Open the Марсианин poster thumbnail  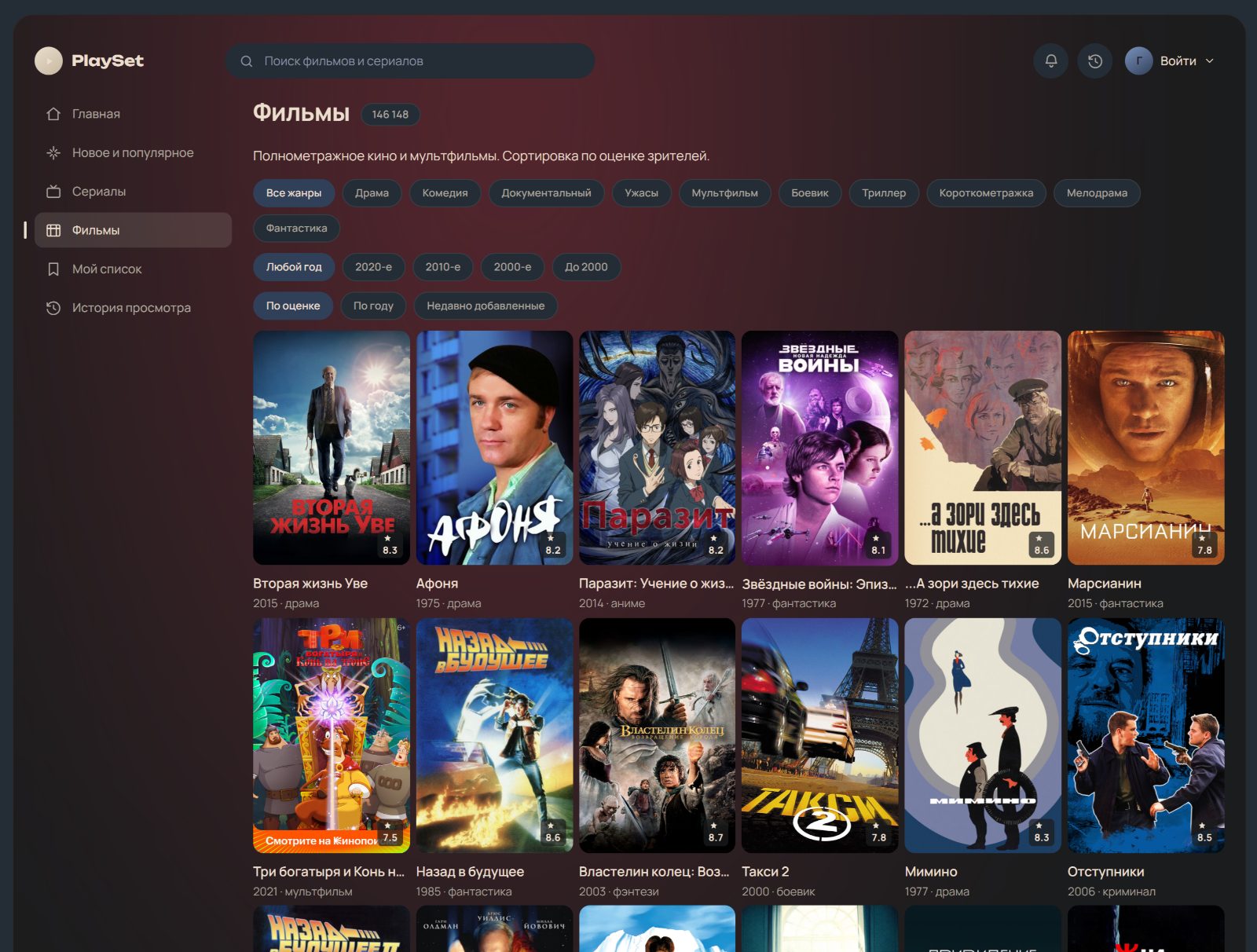(x=1145, y=448)
